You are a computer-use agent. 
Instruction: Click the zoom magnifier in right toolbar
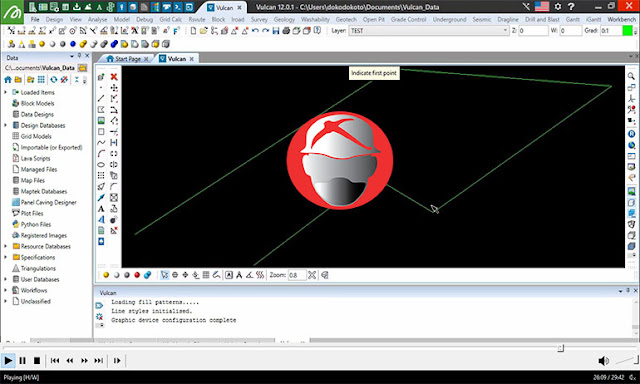click(x=631, y=76)
